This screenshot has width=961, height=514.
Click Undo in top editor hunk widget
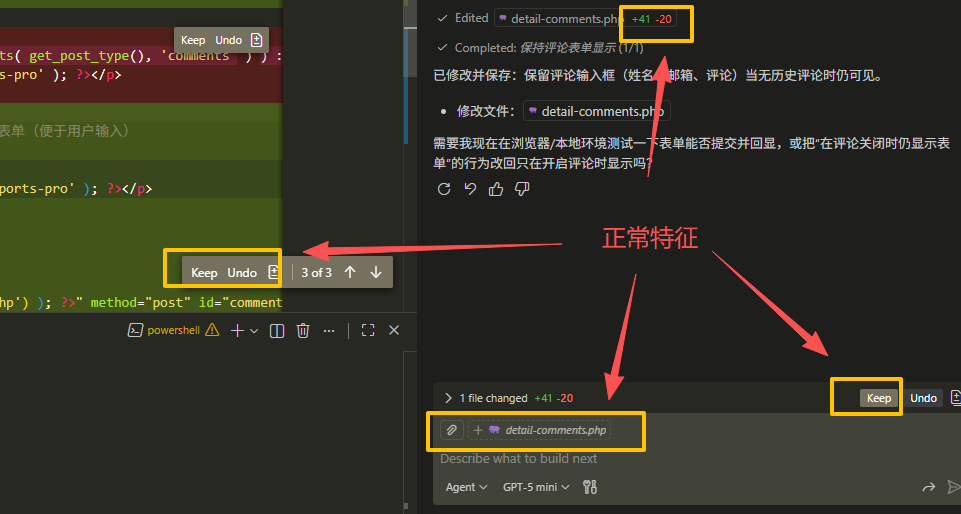[x=229, y=40]
